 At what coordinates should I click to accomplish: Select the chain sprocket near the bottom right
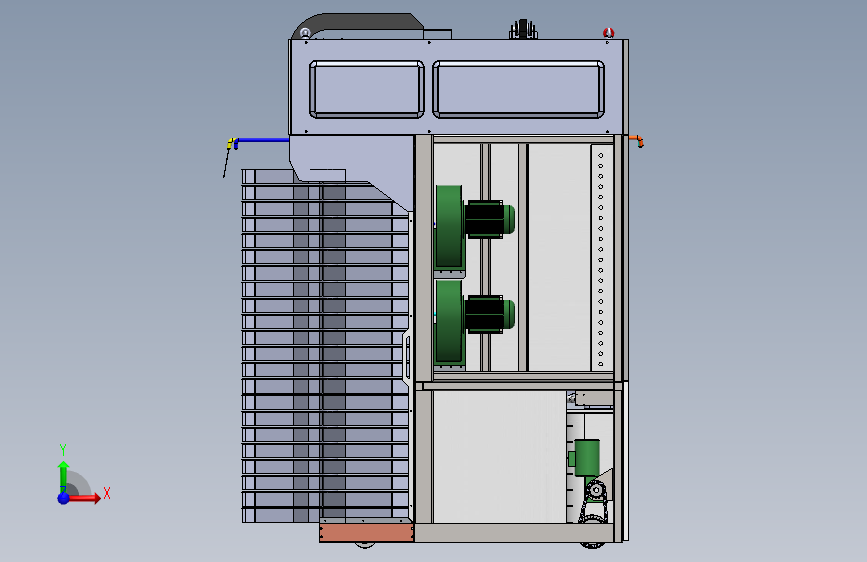(596, 490)
